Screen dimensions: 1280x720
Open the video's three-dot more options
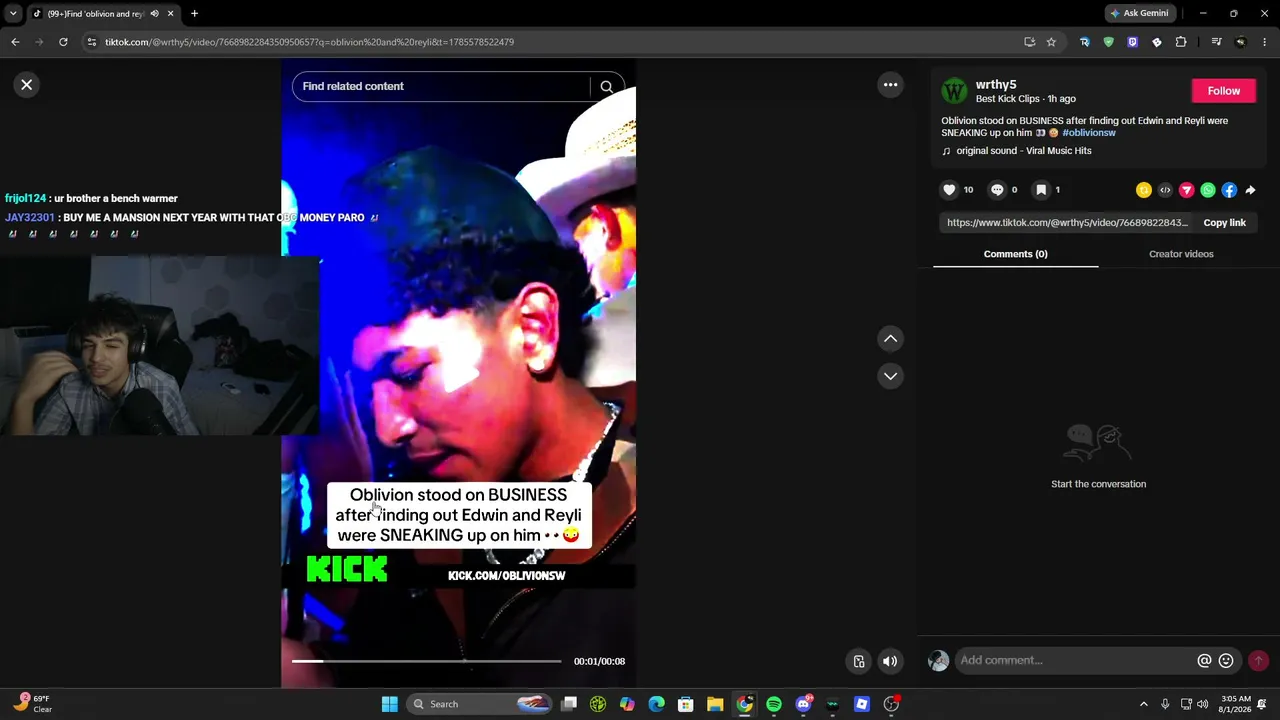point(890,85)
